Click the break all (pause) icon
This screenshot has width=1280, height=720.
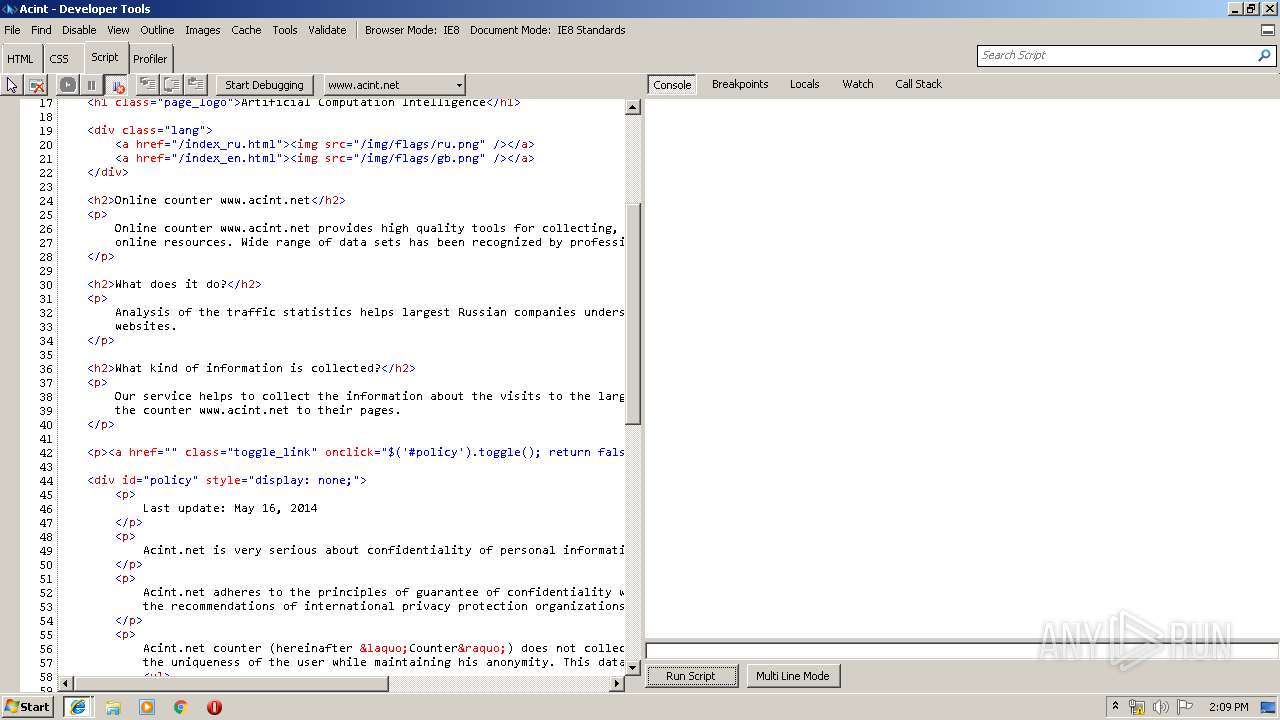(x=91, y=85)
